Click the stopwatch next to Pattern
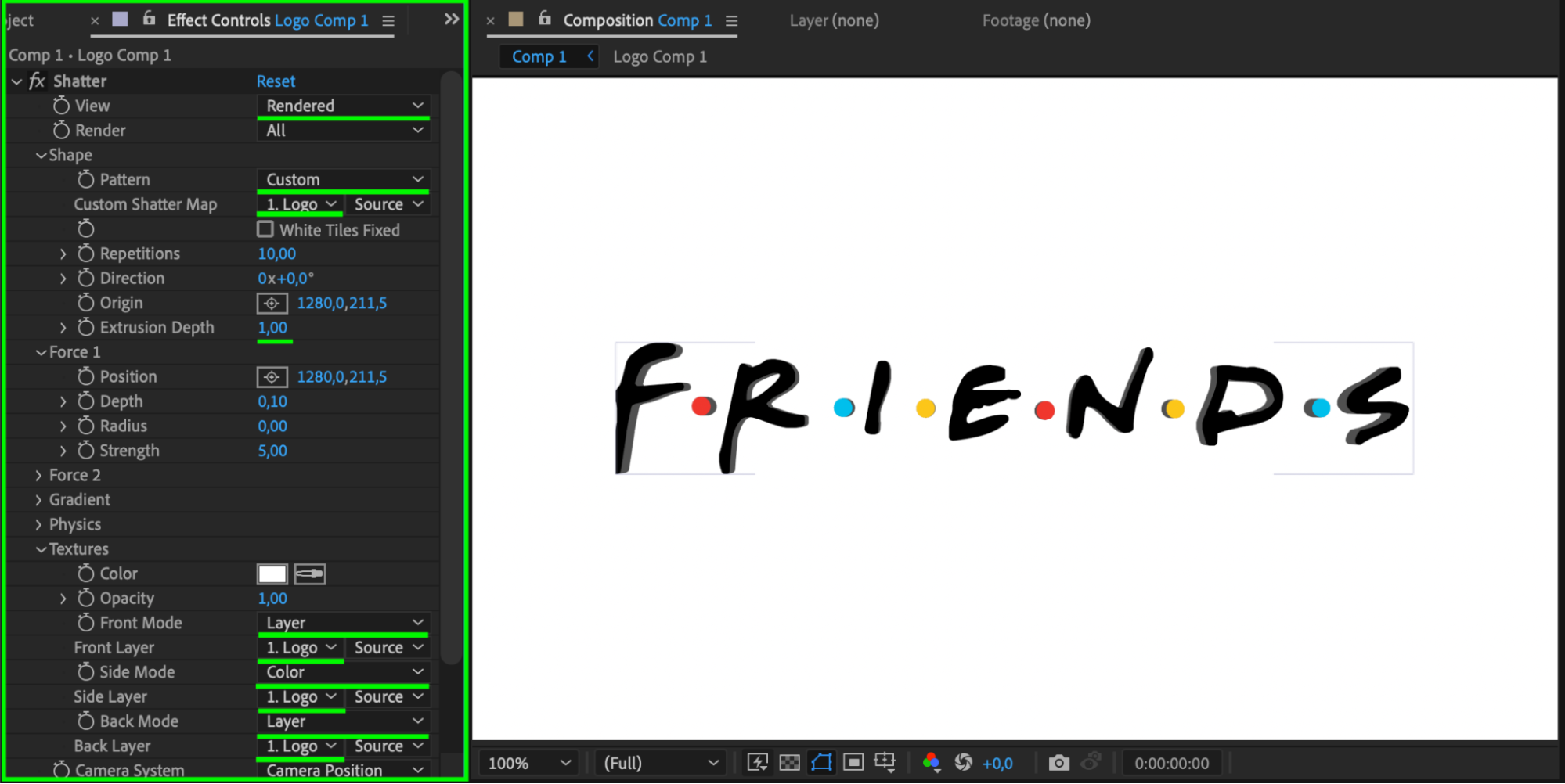Image resolution: width=1565 pixels, height=784 pixels. tap(86, 180)
